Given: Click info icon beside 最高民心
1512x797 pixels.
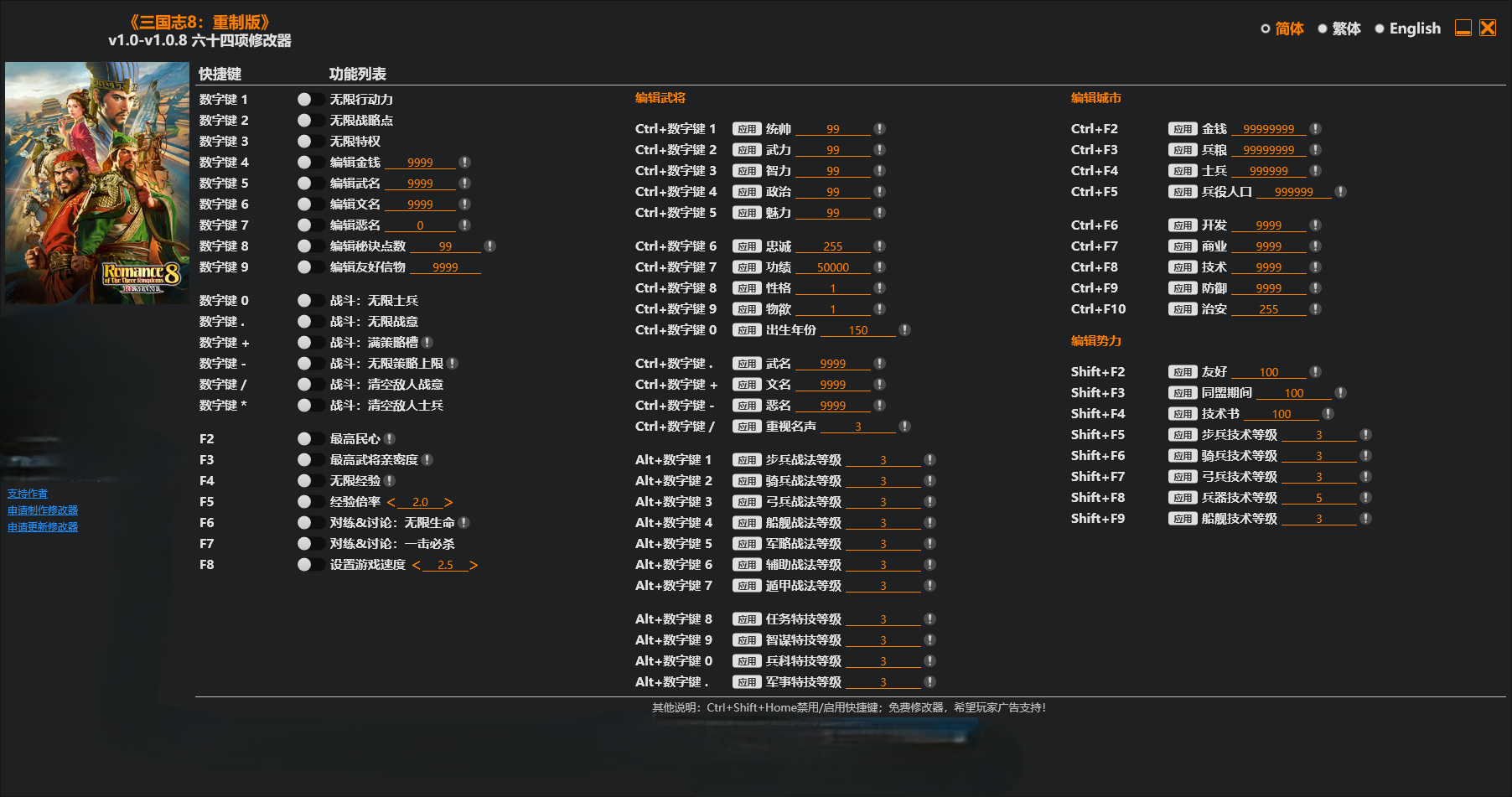Looking at the screenshot, I should pos(390,439).
